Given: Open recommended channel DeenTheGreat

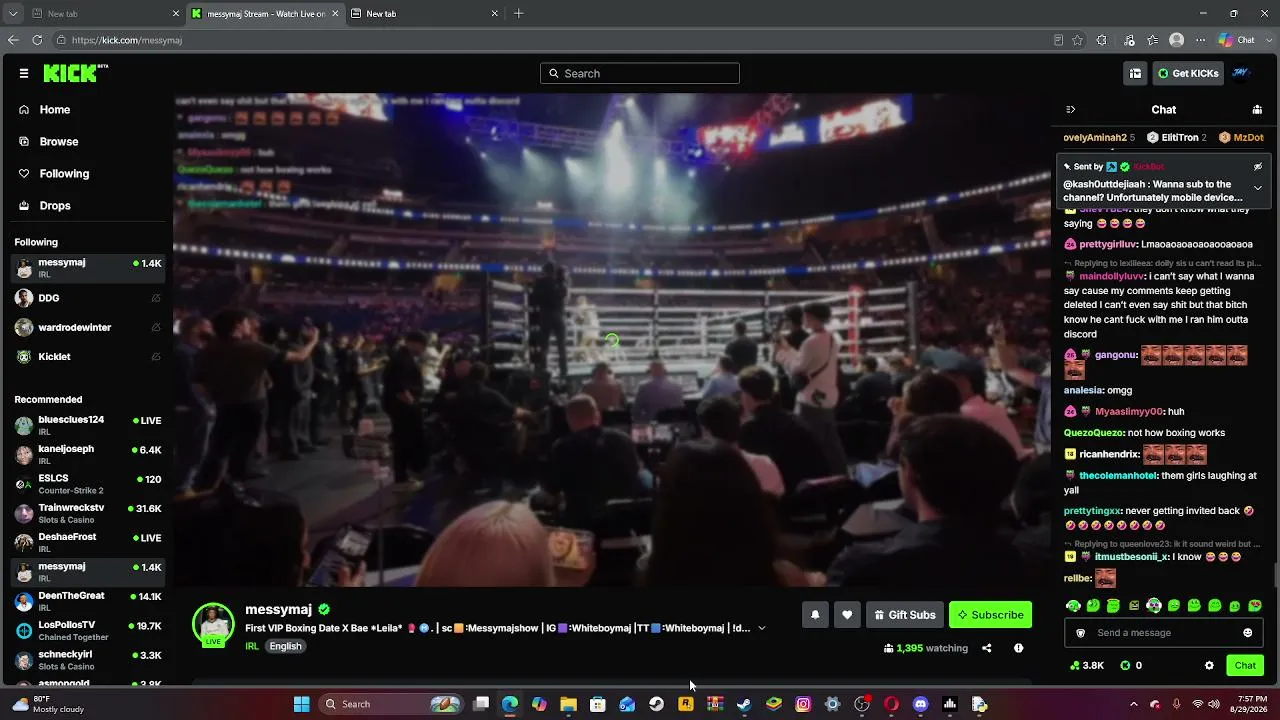Looking at the screenshot, I should (x=88, y=601).
